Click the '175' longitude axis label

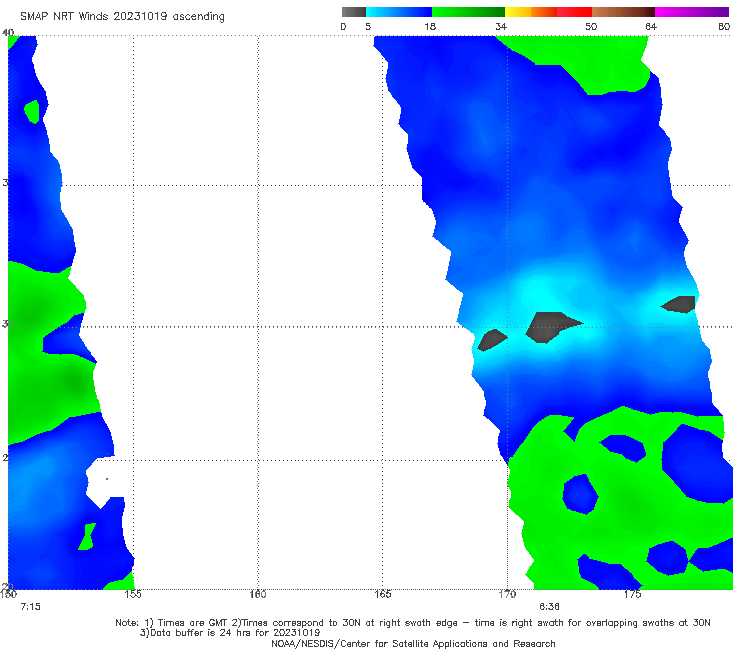[x=632, y=594]
